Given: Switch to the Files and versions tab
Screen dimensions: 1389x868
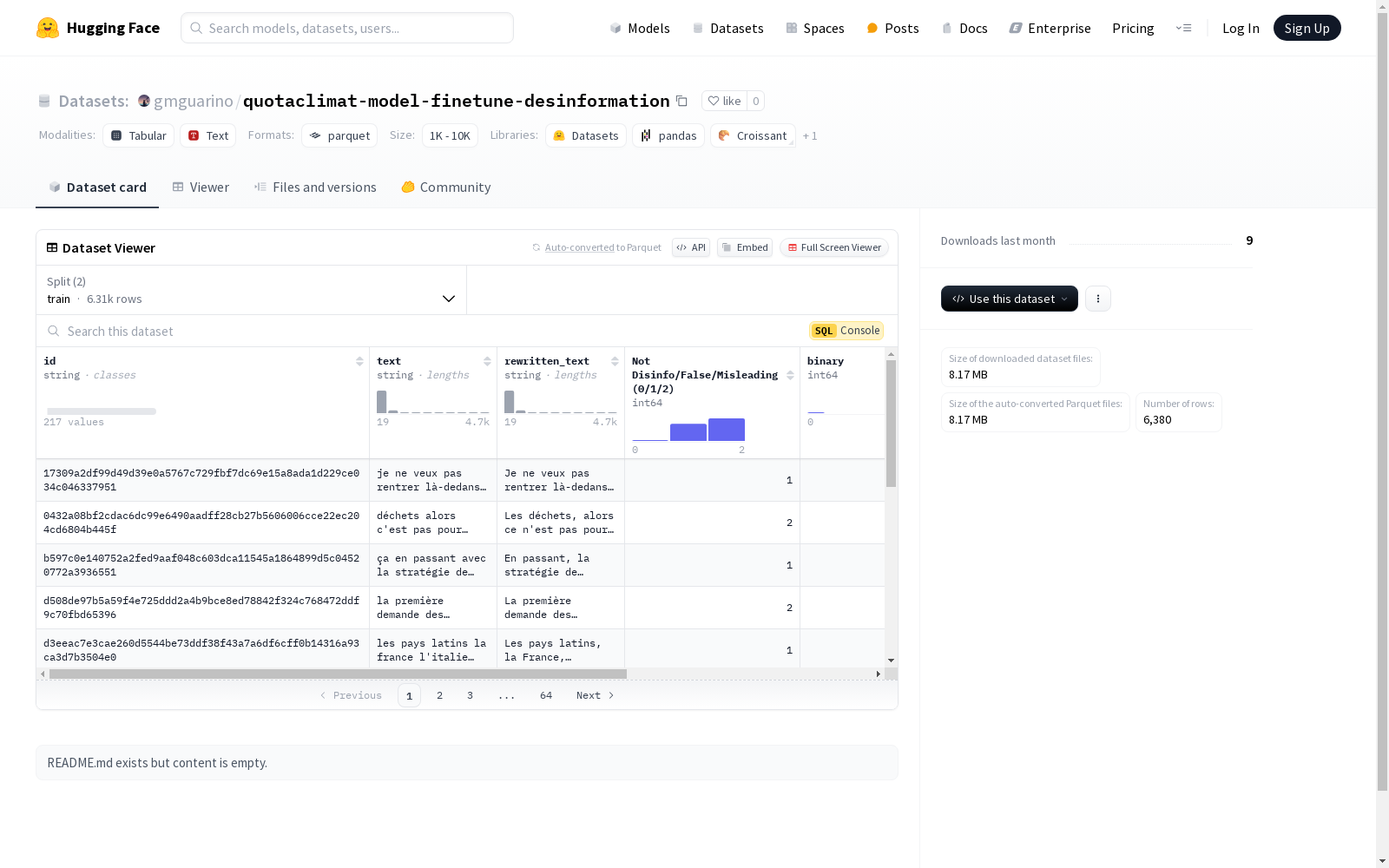Looking at the screenshot, I should 315,187.
